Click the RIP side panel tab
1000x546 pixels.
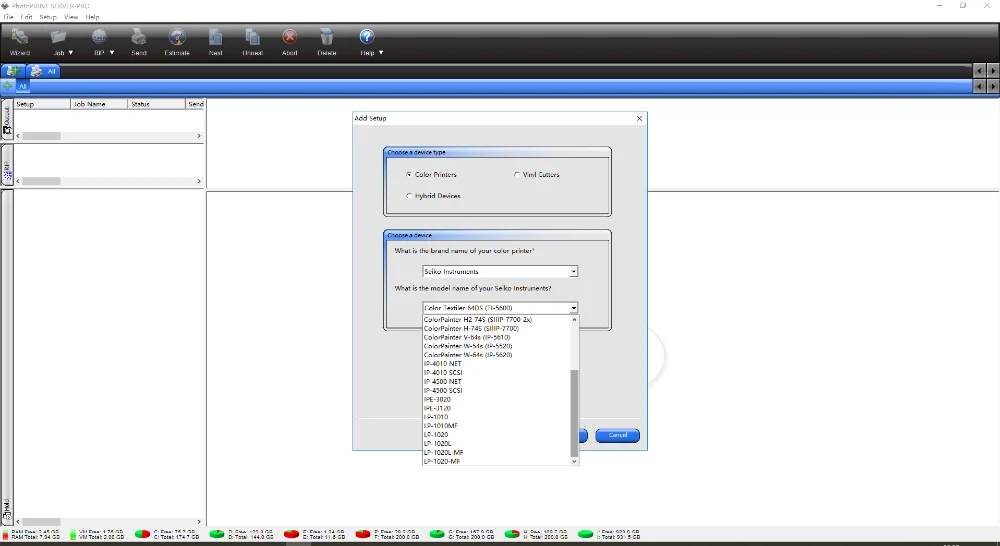point(7,166)
